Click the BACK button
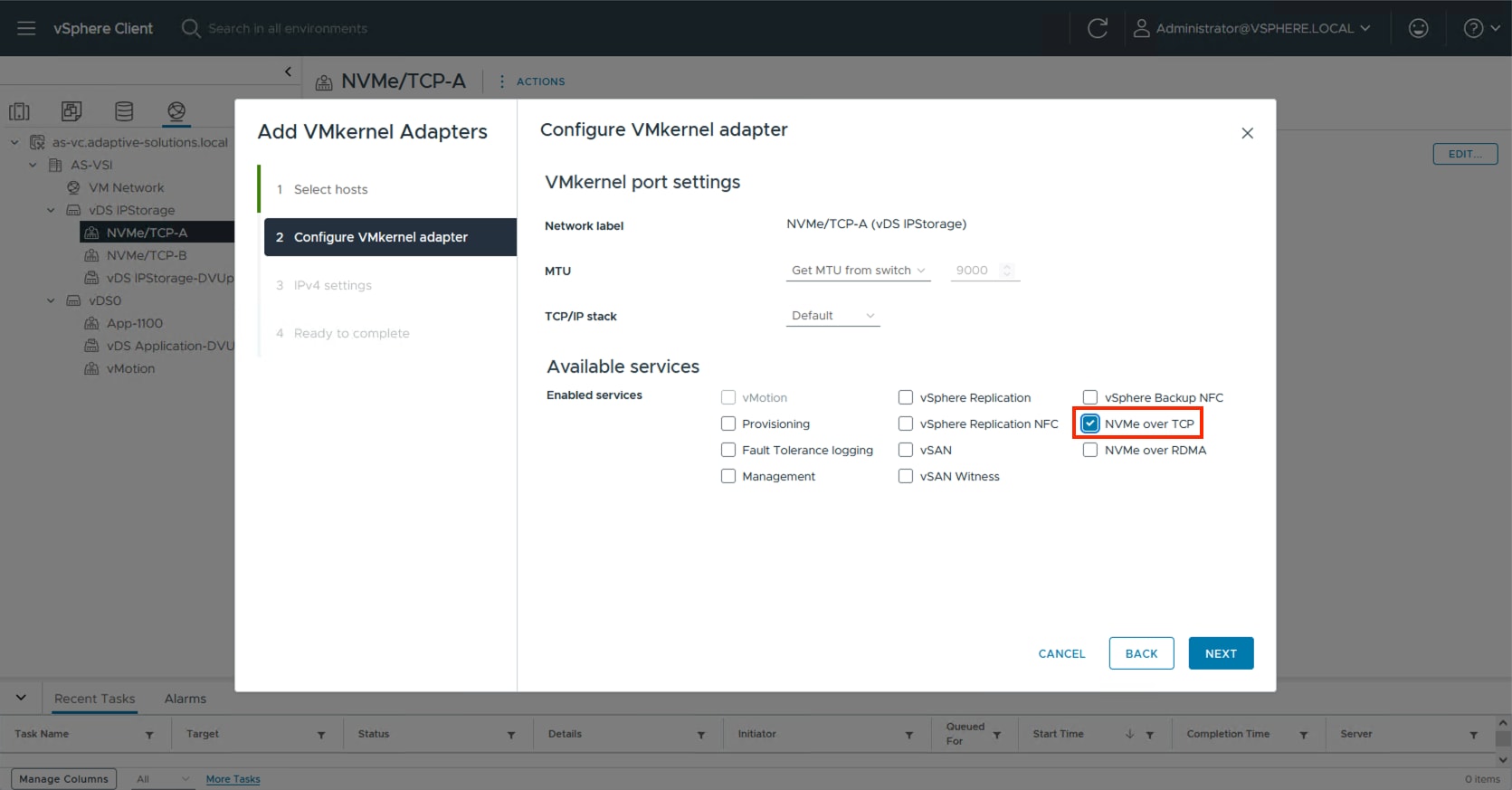 [x=1141, y=653]
